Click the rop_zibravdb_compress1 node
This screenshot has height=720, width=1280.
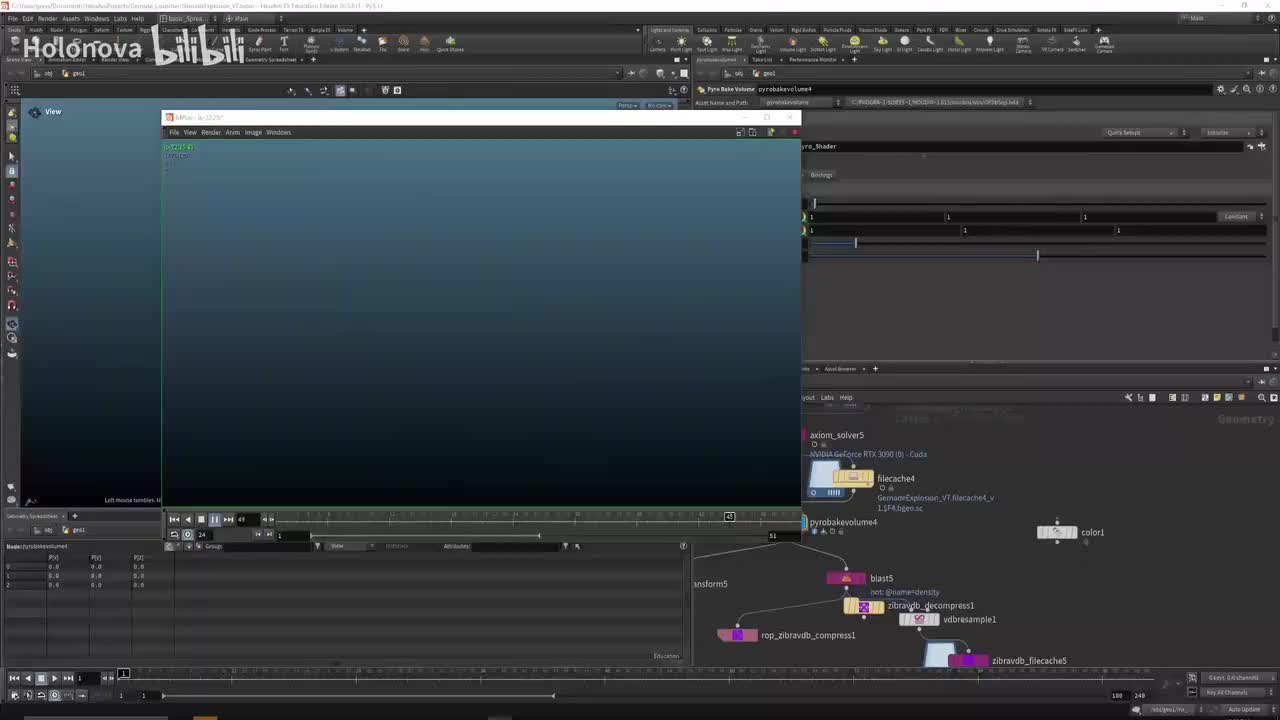(738, 635)
